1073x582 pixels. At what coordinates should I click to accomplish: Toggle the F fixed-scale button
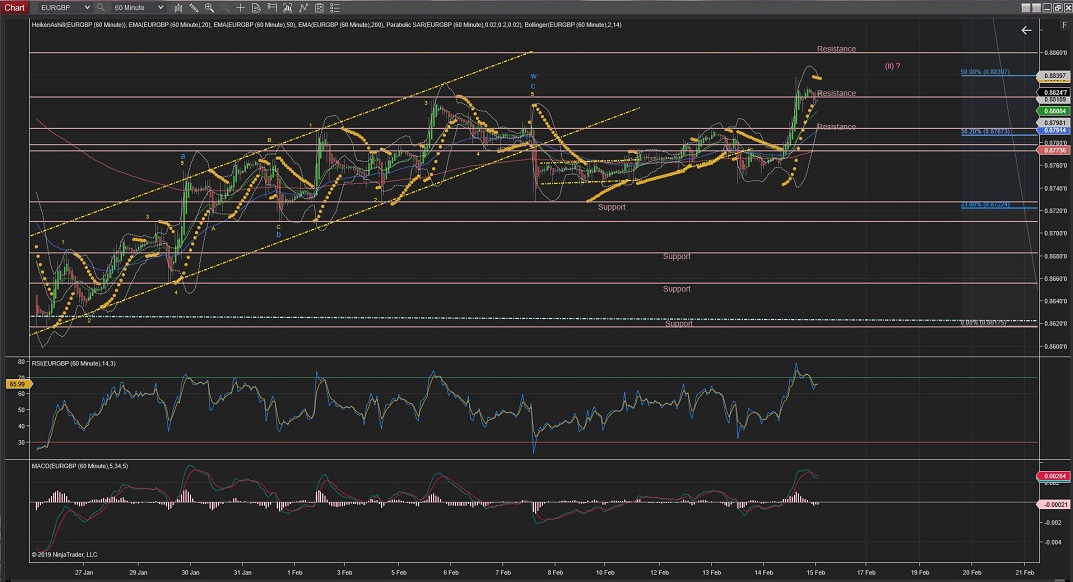[x=1064, y=25]
